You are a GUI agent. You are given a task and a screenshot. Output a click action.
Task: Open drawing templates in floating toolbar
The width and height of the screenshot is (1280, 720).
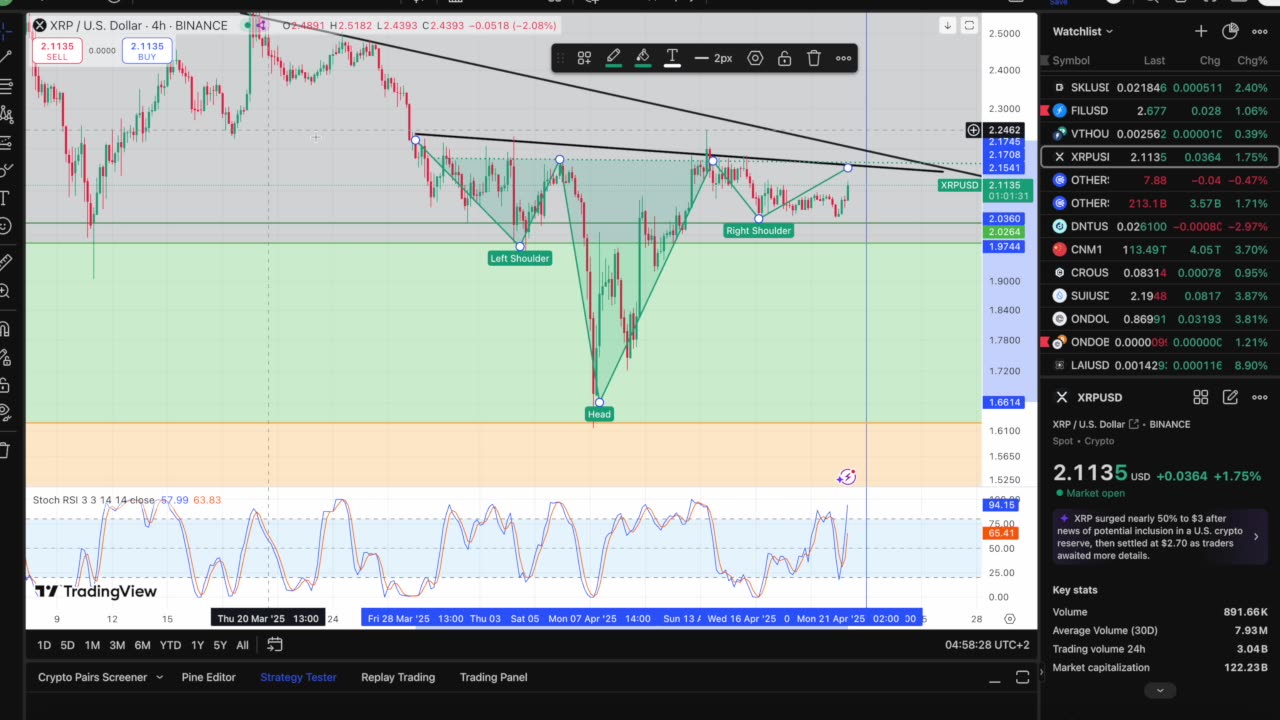(x=584, y=58)
